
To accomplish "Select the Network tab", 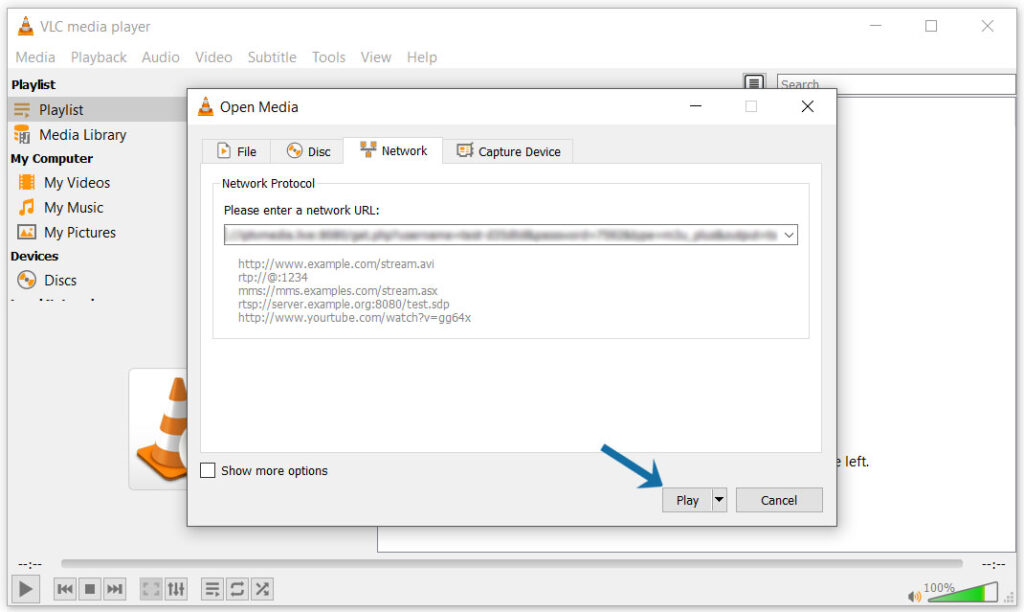I will pyautogui.click(x=393, y=151).
